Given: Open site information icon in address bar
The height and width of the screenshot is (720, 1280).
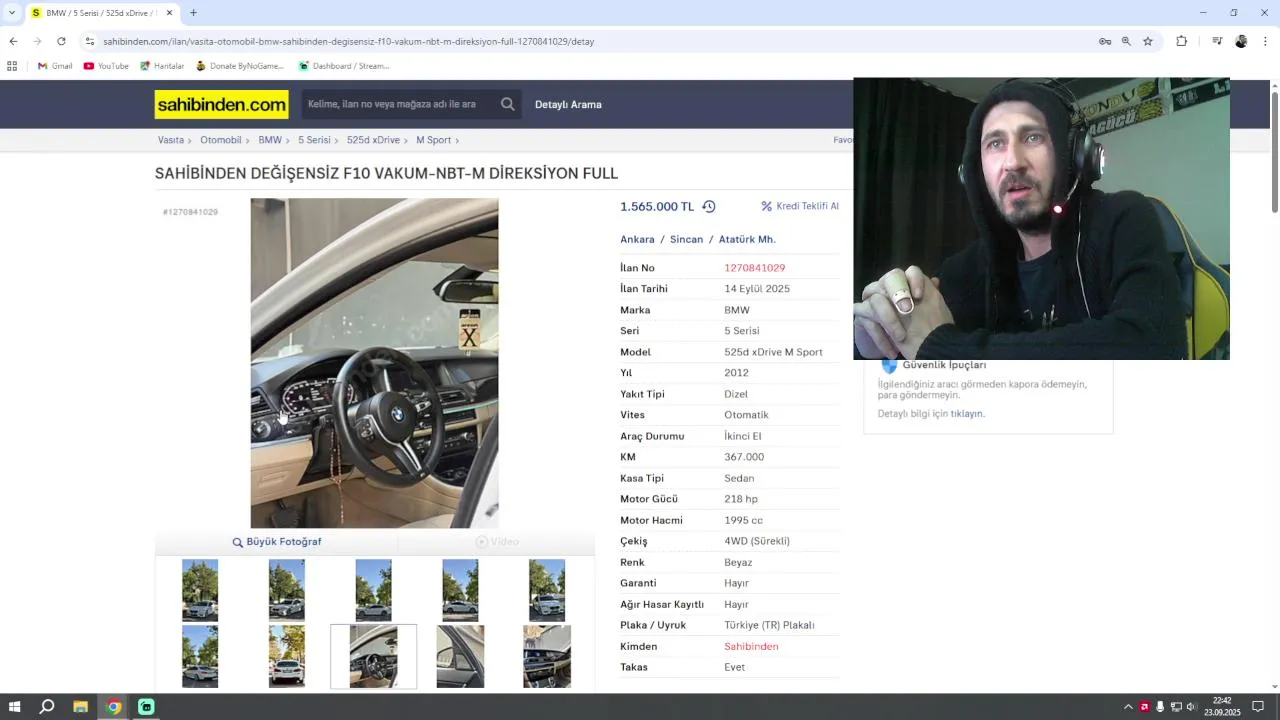Looking at the screenshot, I should pos(89,41).
